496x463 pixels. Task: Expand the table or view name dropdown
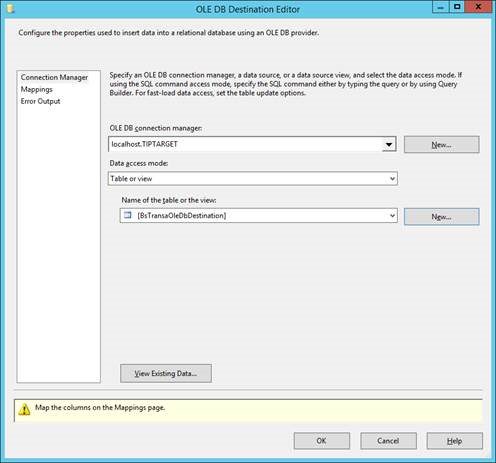tap(392, 216)
